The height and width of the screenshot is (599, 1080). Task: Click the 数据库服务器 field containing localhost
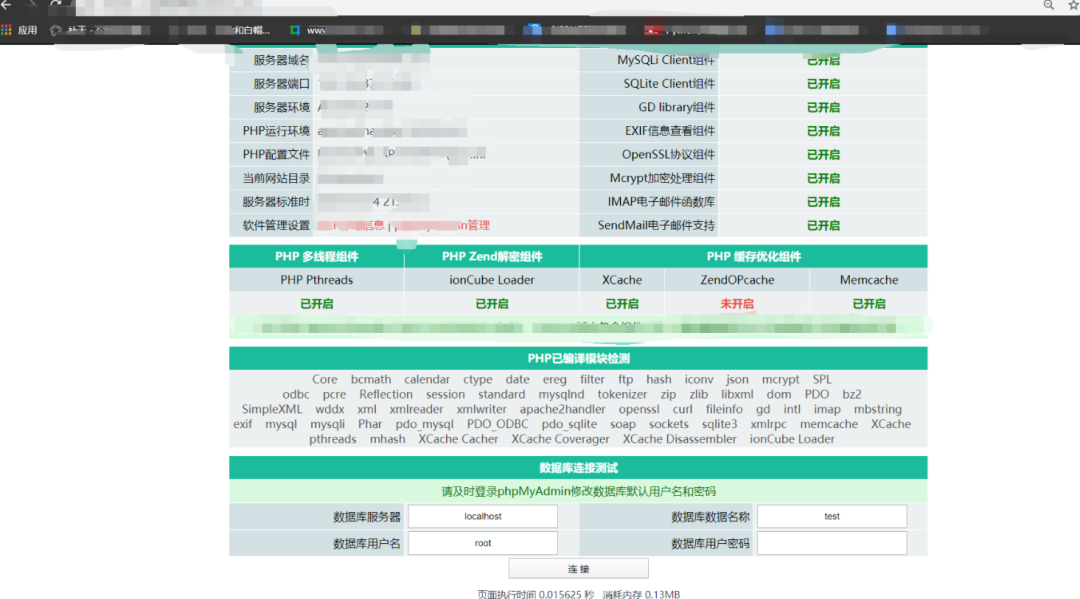(483, 517)
